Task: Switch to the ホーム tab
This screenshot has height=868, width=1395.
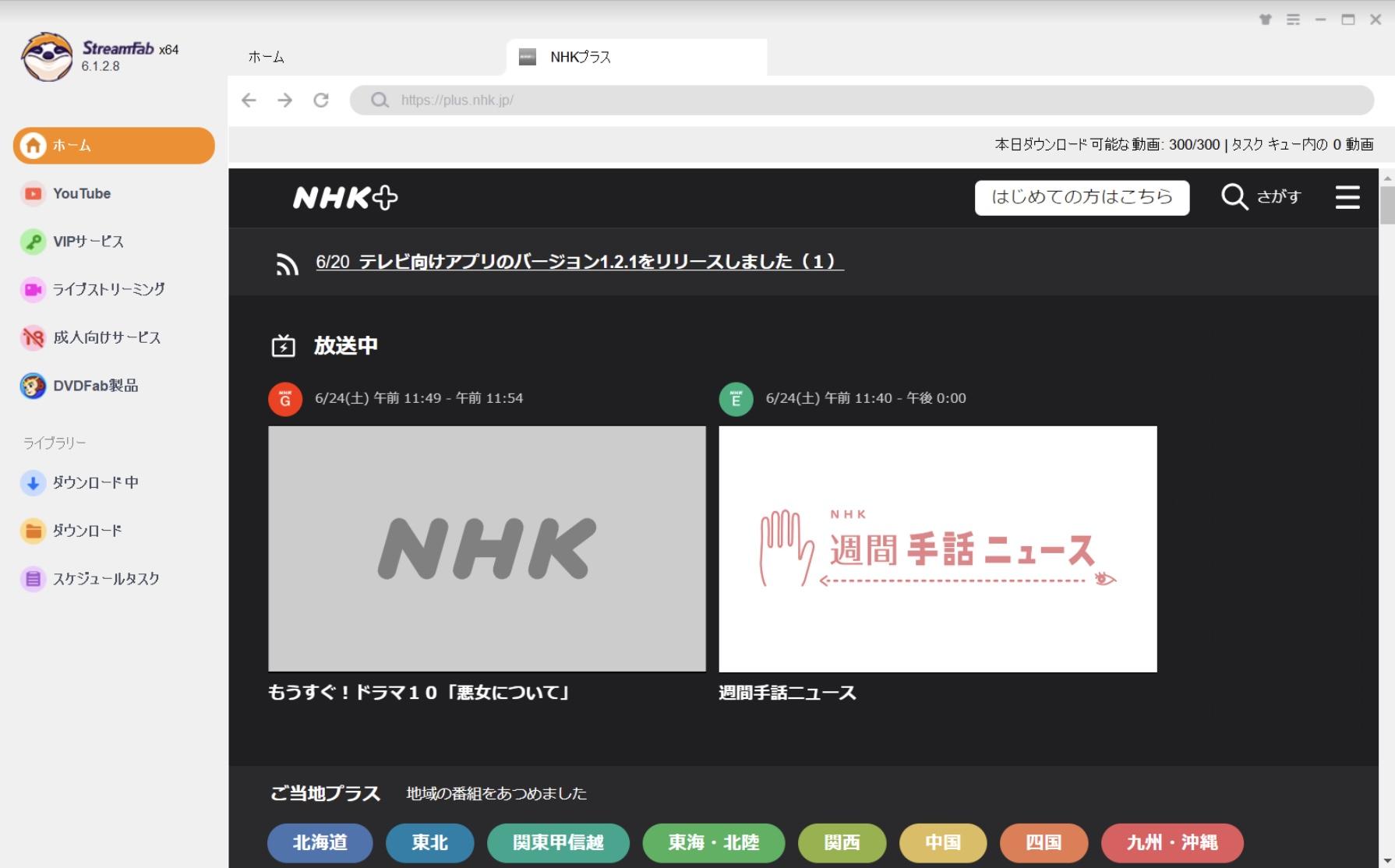Action: point(266,57)
